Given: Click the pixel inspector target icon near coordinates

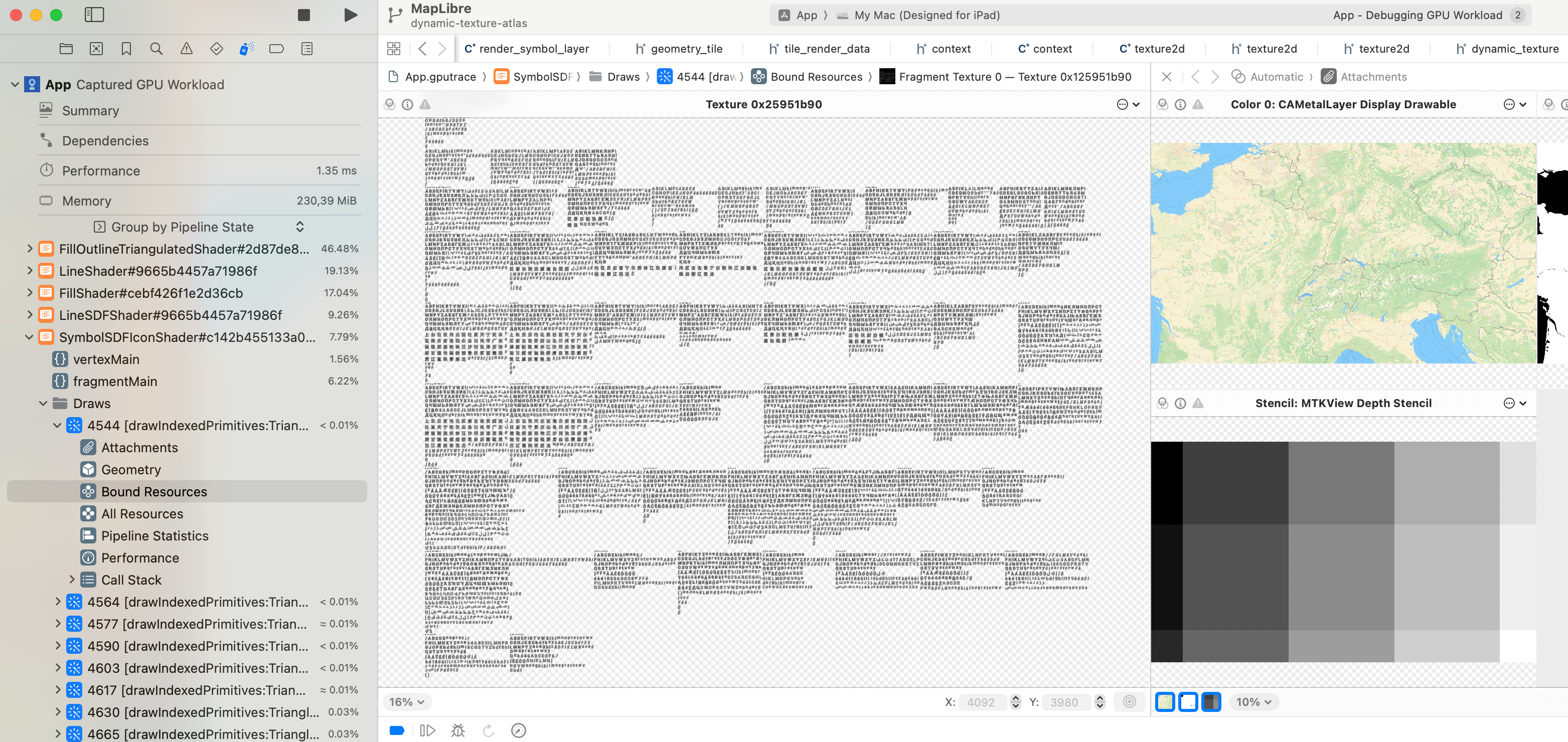Looking at the screenshot, I should 1129,702.
